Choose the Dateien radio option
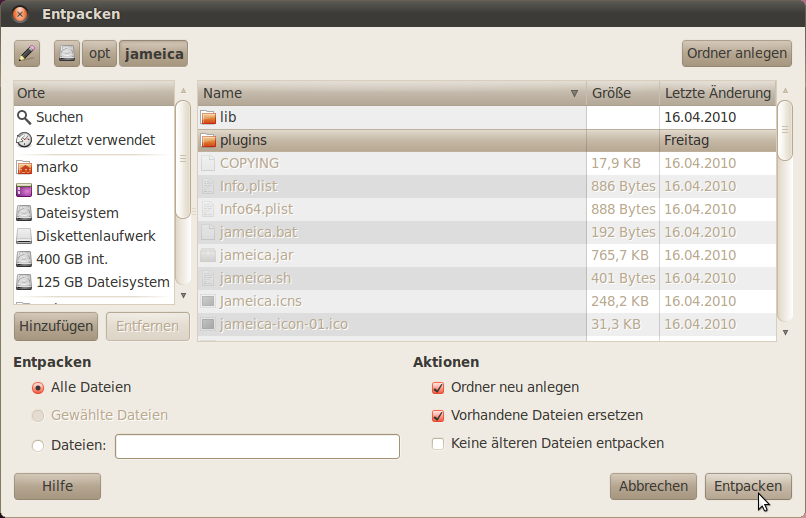Image resolution: width=806 pixels, height=518 pixels. pos(38,446)
